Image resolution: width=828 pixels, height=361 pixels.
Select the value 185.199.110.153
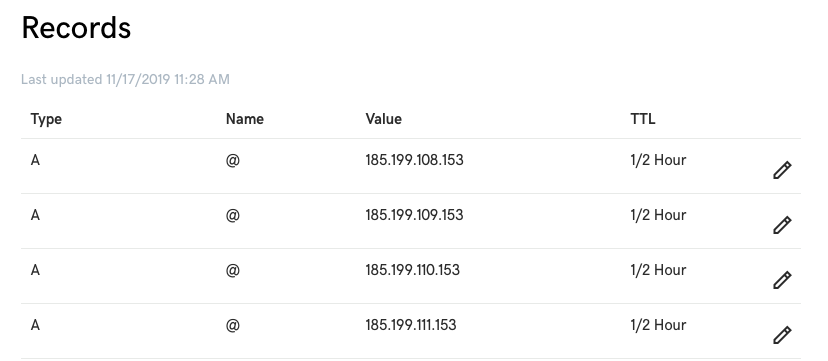click(412, 270)
